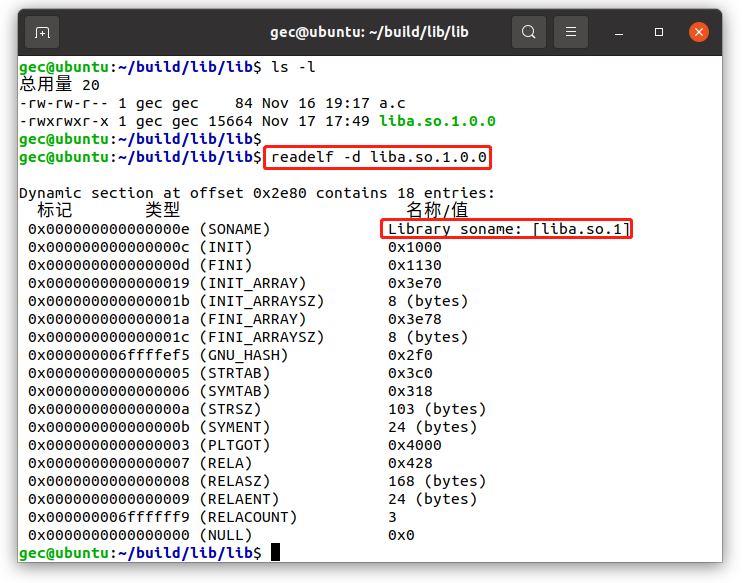Click the STRTAB value 0x3c0
This screenshot has width=742, height=583.
[410, 373]
